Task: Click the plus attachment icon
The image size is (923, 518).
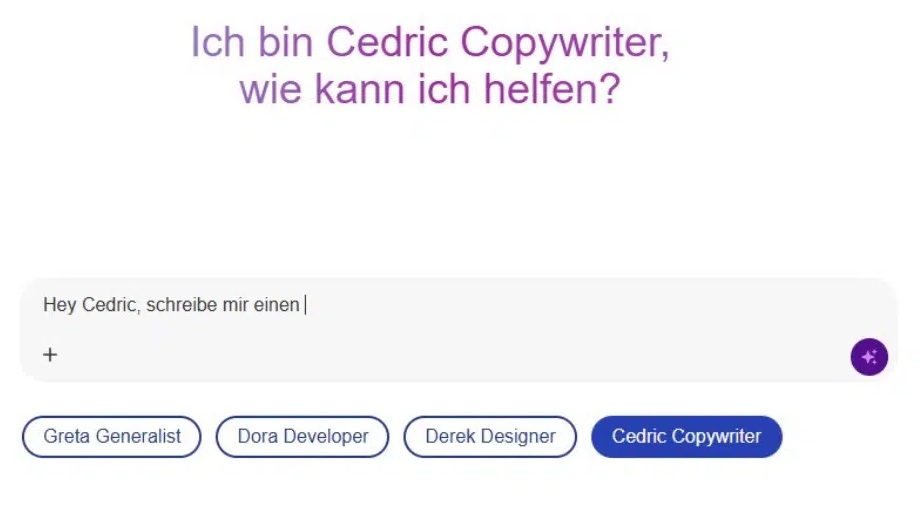Action: 50,354
